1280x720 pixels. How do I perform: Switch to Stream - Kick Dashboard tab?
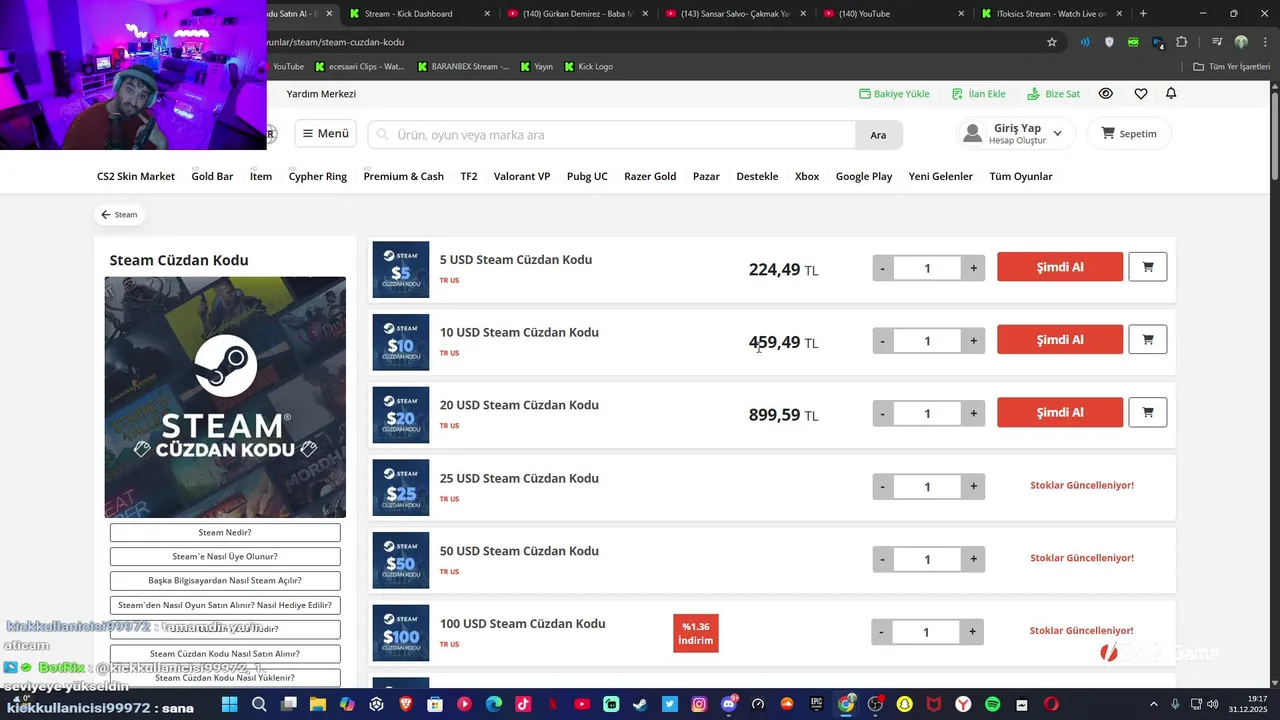(x=419, y=13)
